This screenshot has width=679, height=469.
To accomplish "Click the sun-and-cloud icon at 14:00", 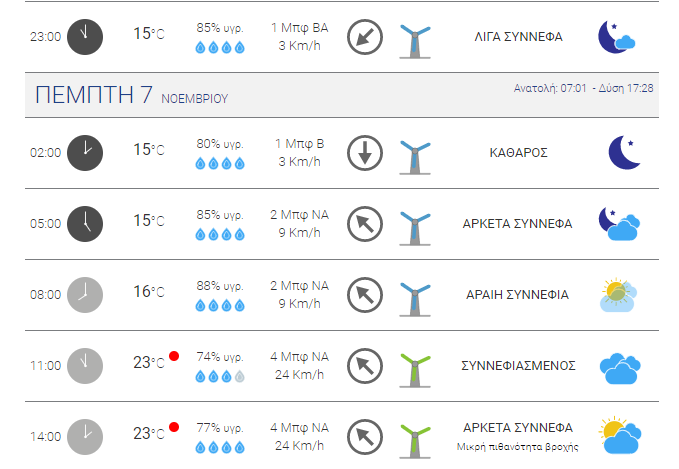I will coord(620,435).
